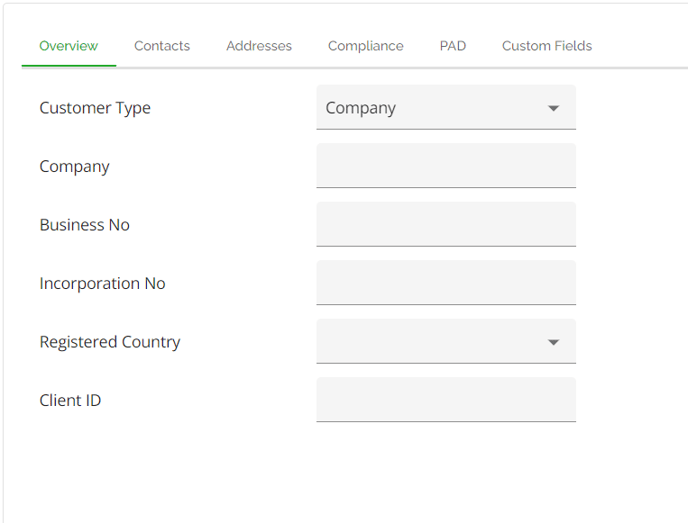688x523 pixels.
Task: Open the Customer Type combo box showing Company
Action: (x=446, y=107)
